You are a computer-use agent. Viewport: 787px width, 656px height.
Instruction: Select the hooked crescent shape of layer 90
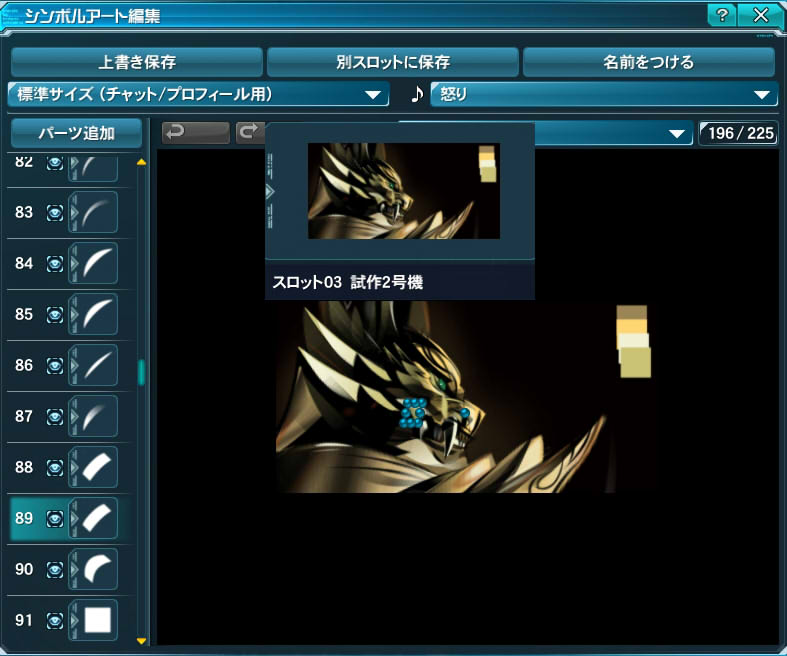(97, 569)
